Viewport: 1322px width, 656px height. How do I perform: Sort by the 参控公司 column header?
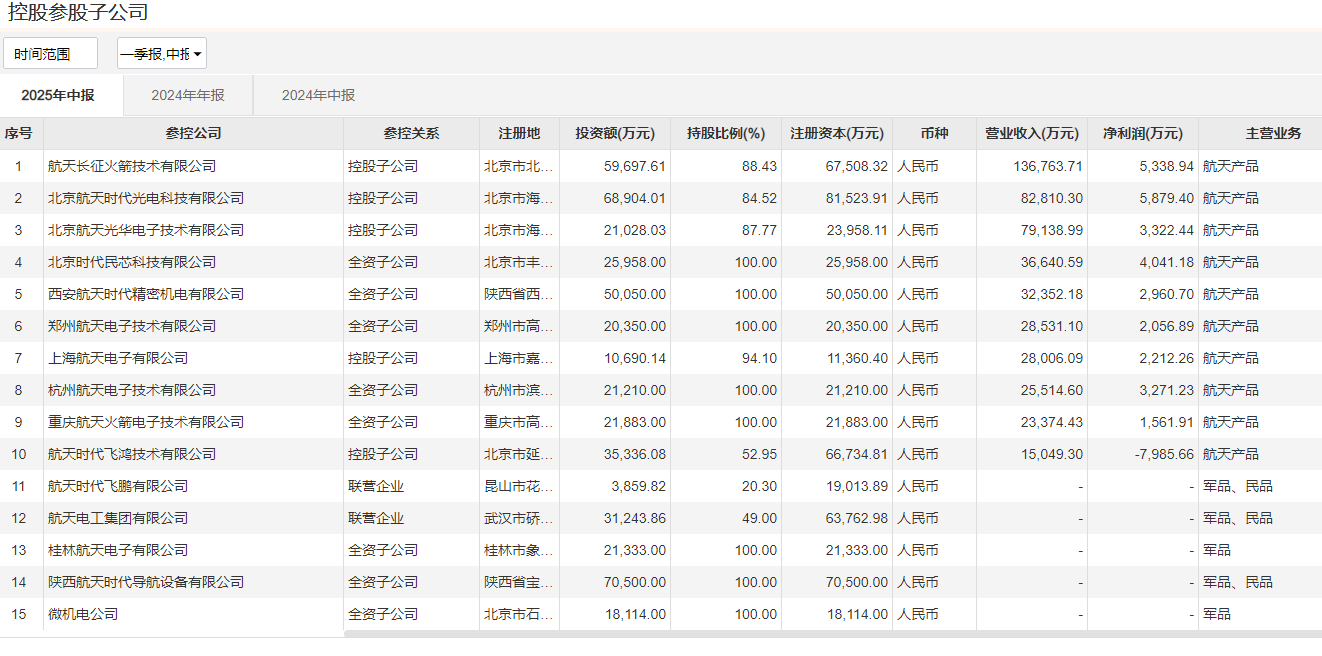(193, 133)
